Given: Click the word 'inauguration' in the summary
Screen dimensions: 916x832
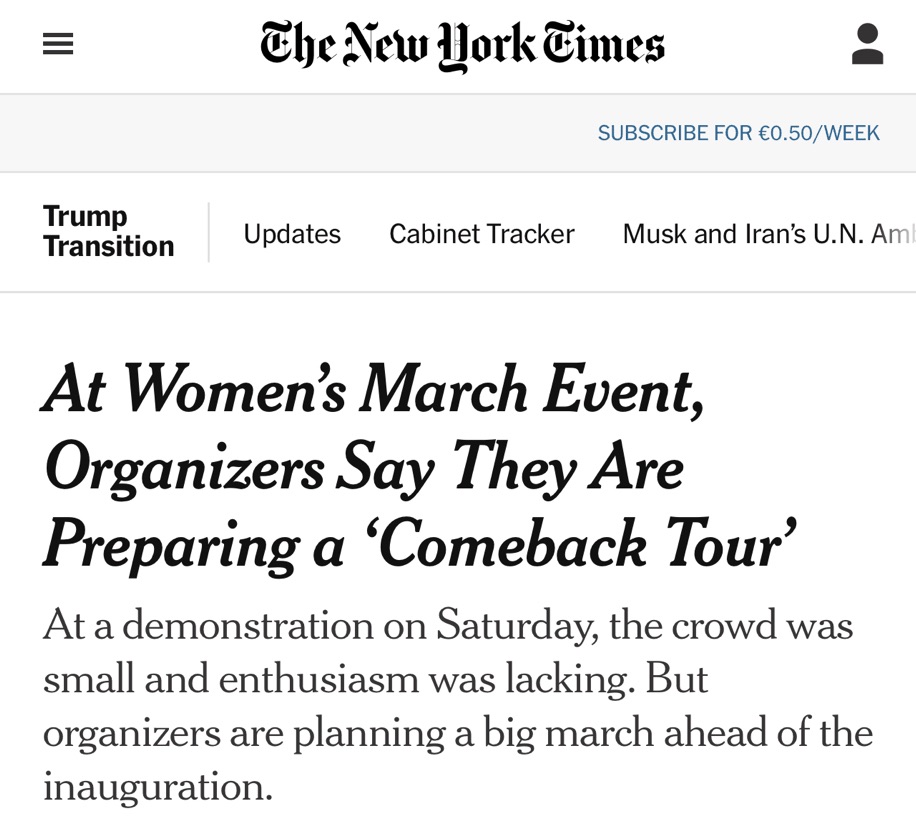Looking at the screenshot, I should click(157, 786).
